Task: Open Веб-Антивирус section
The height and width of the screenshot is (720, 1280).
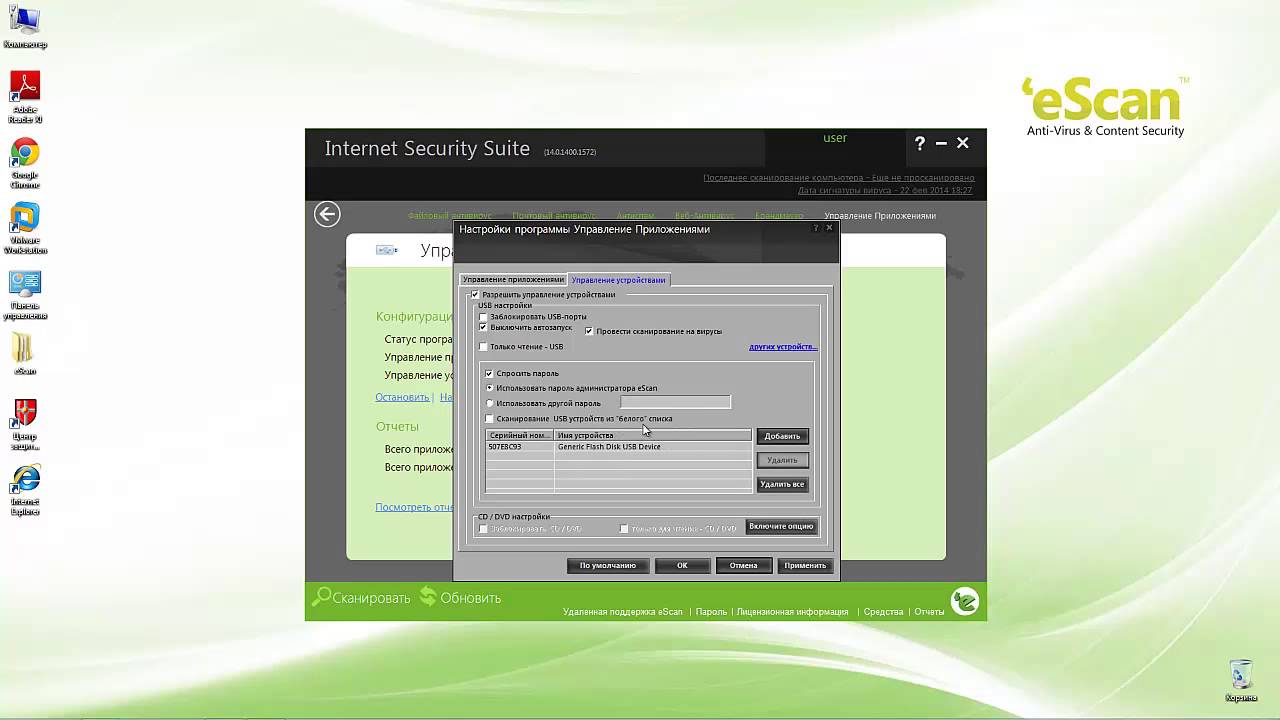Action: pos(704,216)
